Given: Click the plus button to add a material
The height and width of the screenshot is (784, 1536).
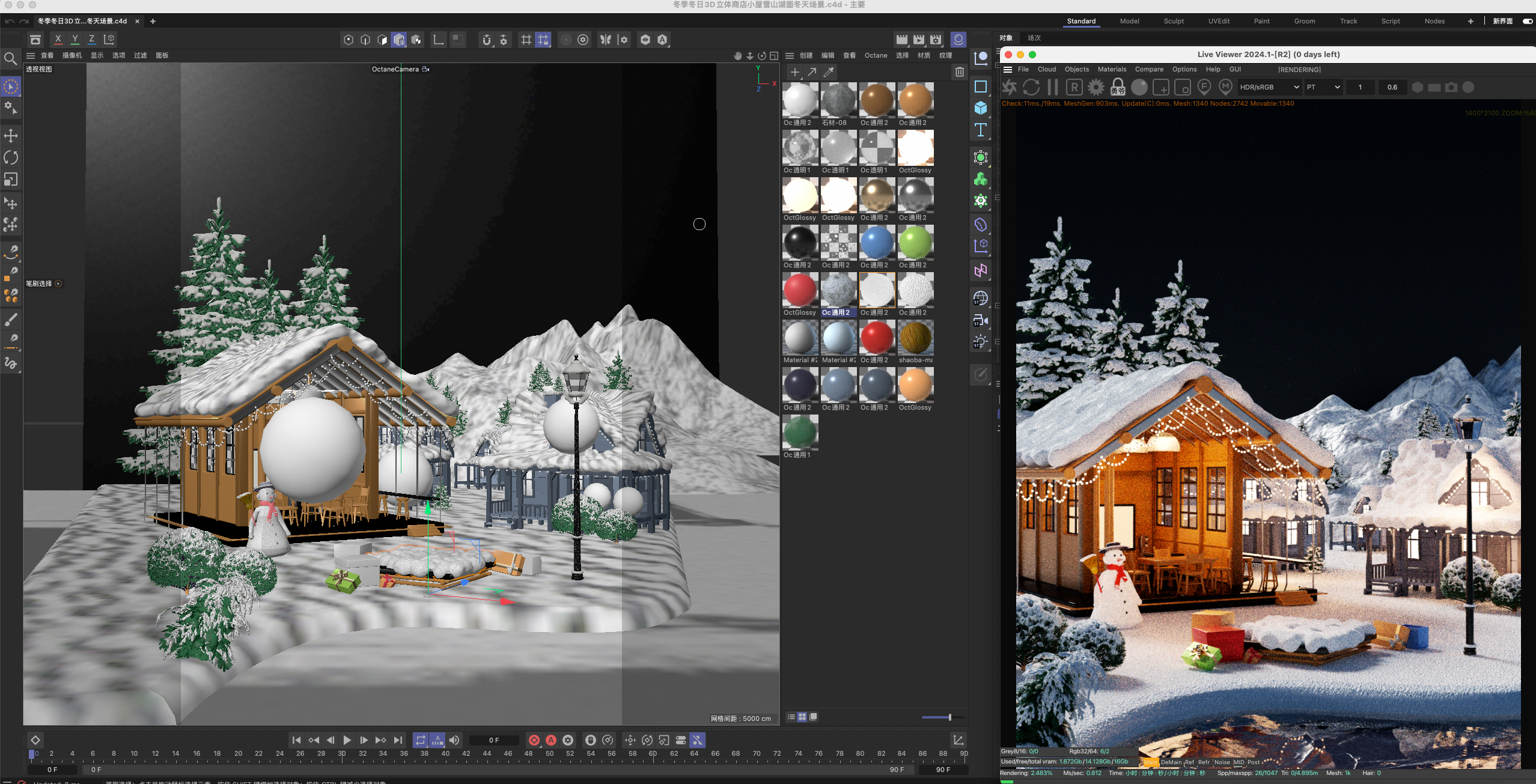Looking at the screenshot, I should (794, 71).
